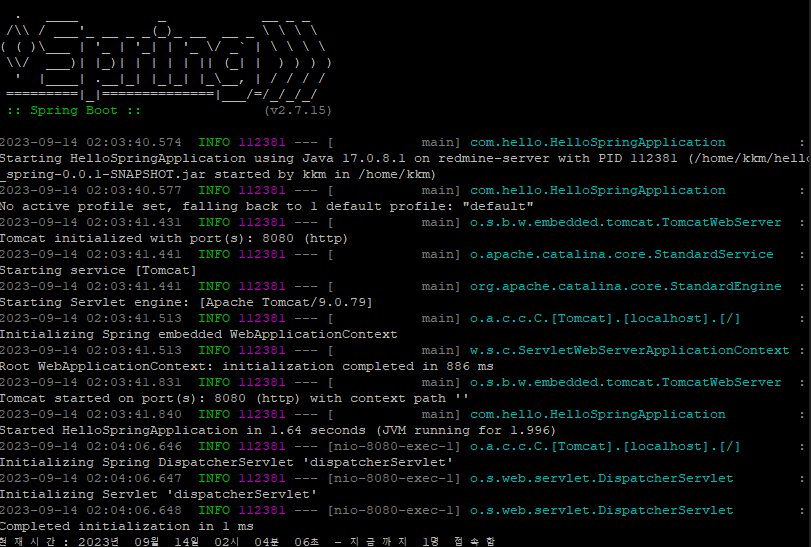Click timestamp '2023-09-14 02:03:40.574'
Image resolution: width=811 pixels, height=547 pixels.
tap(91, 142)
